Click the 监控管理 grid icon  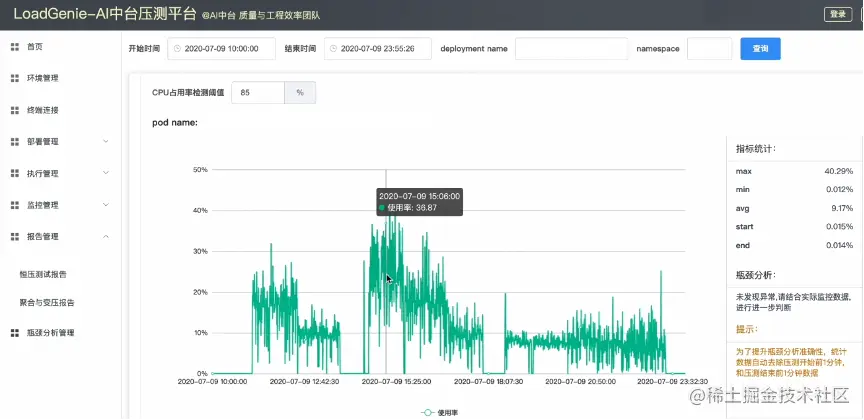pyautogui.click(x=15, y=205)
